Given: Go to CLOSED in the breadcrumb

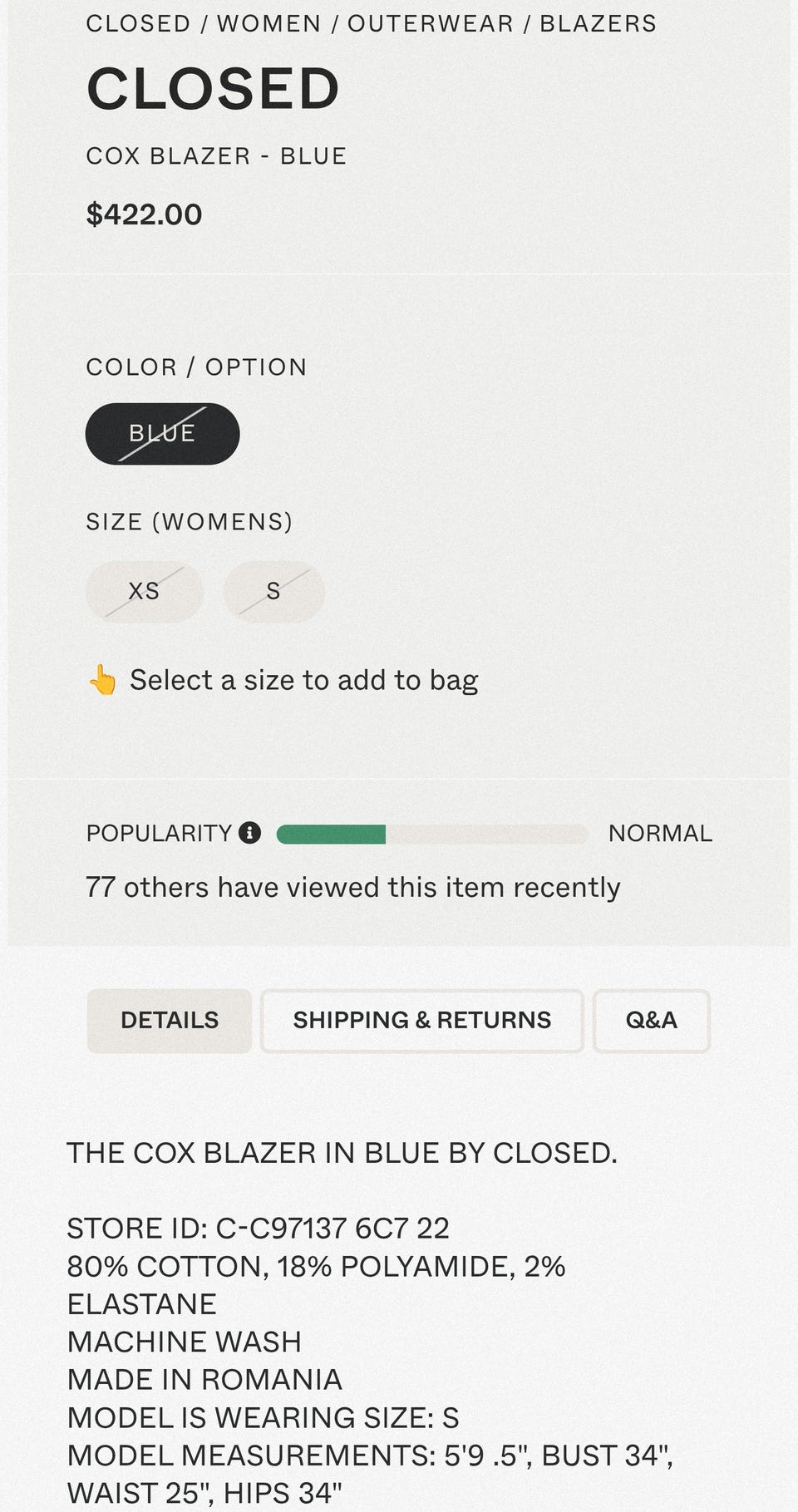Looking at the screenshot, I should point(138,23).
